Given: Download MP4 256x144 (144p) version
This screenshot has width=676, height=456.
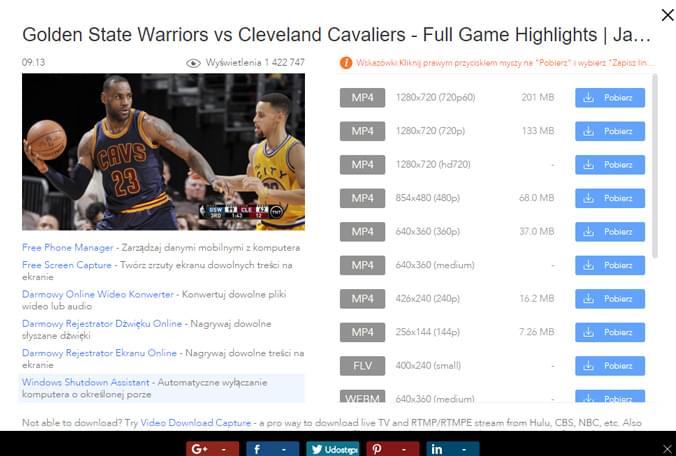Looking at the screenshot, I should click(x=610, y=332).
